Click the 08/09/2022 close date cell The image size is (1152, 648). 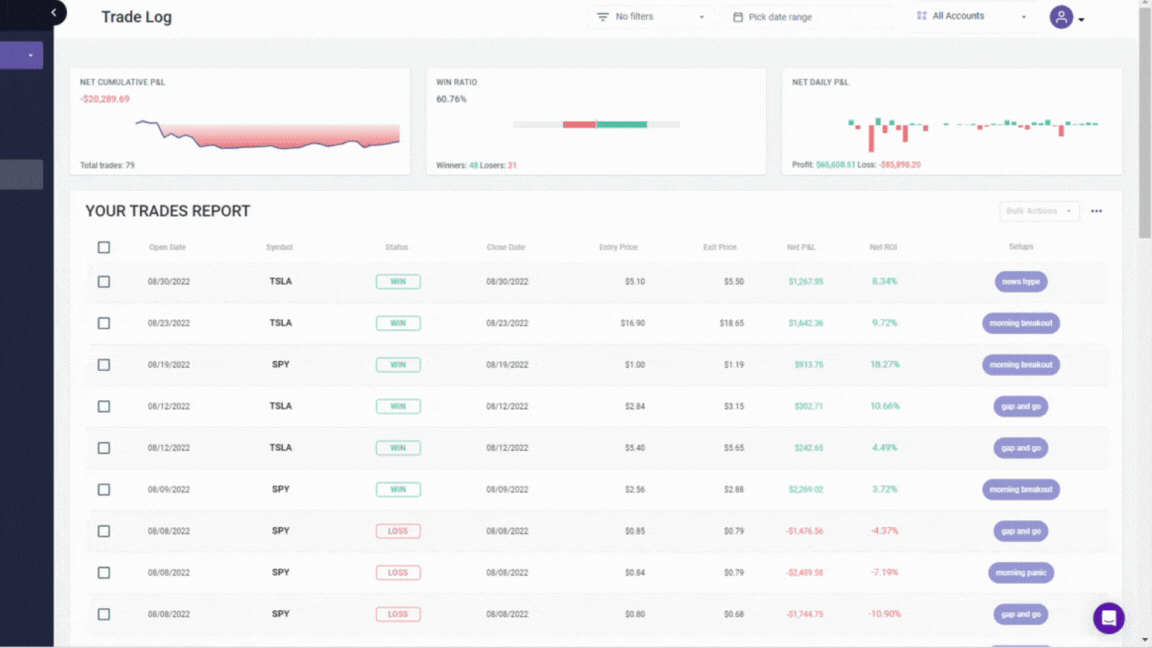point(507,489)
